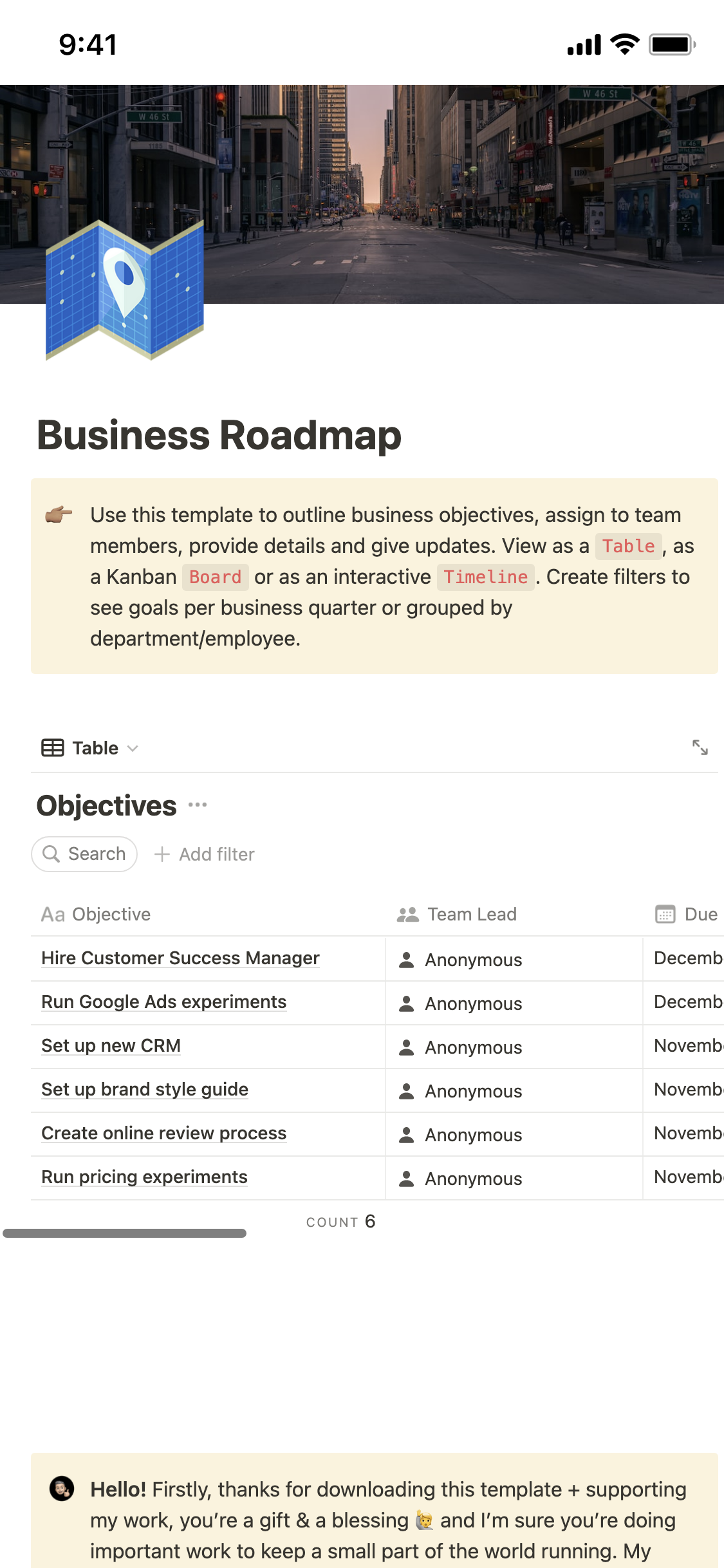Screen dimensions: 724x1568
Task: Expand the Objectives table to full page
Action: [700, 747]
